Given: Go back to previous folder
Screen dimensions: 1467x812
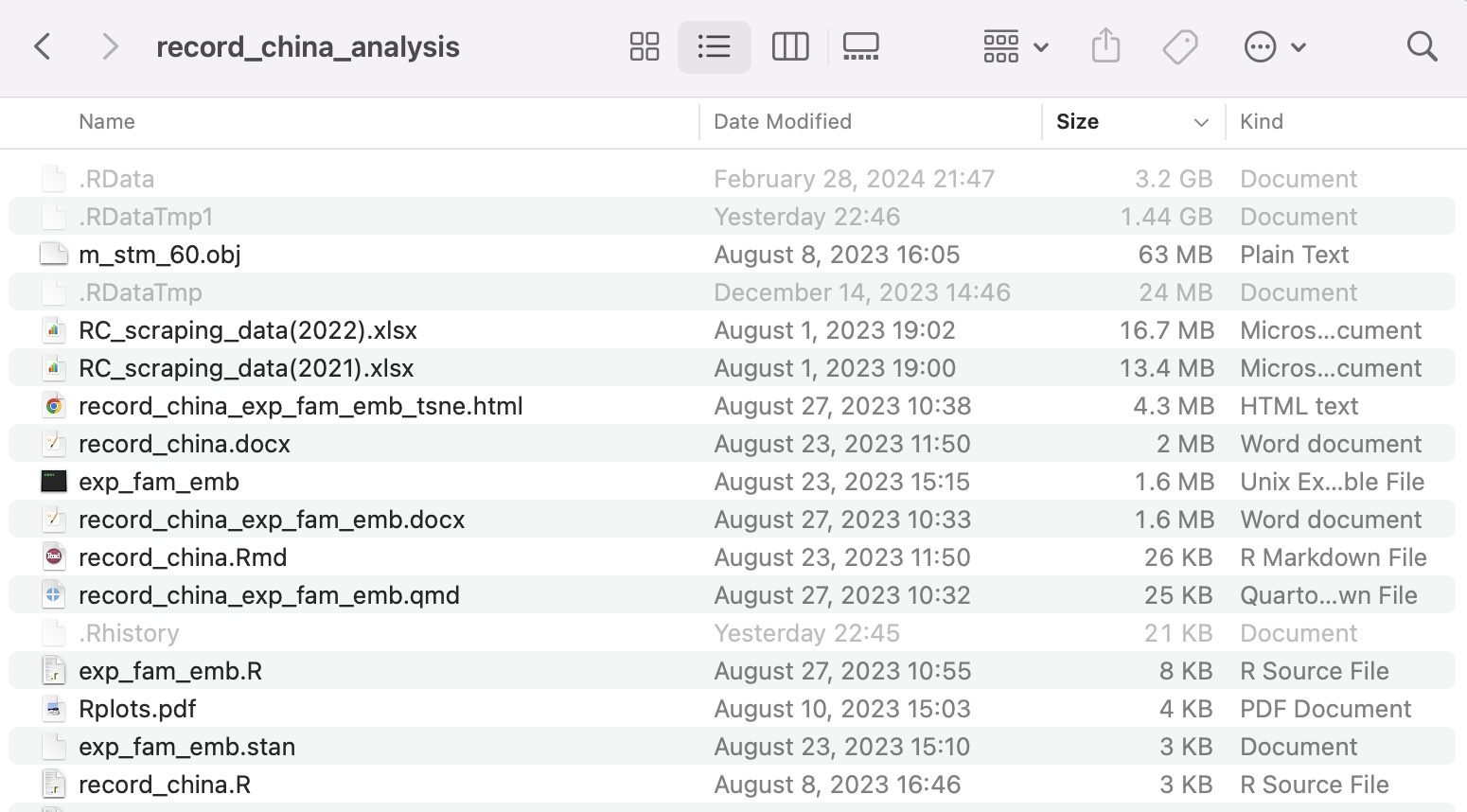Looking at the screenshot, I should [43, 46].
